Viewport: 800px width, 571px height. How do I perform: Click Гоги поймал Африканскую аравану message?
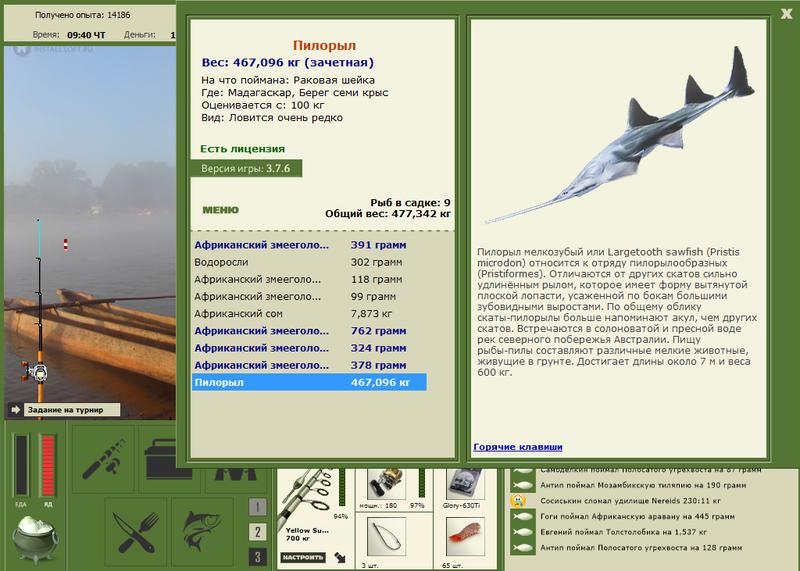[637, 516]
